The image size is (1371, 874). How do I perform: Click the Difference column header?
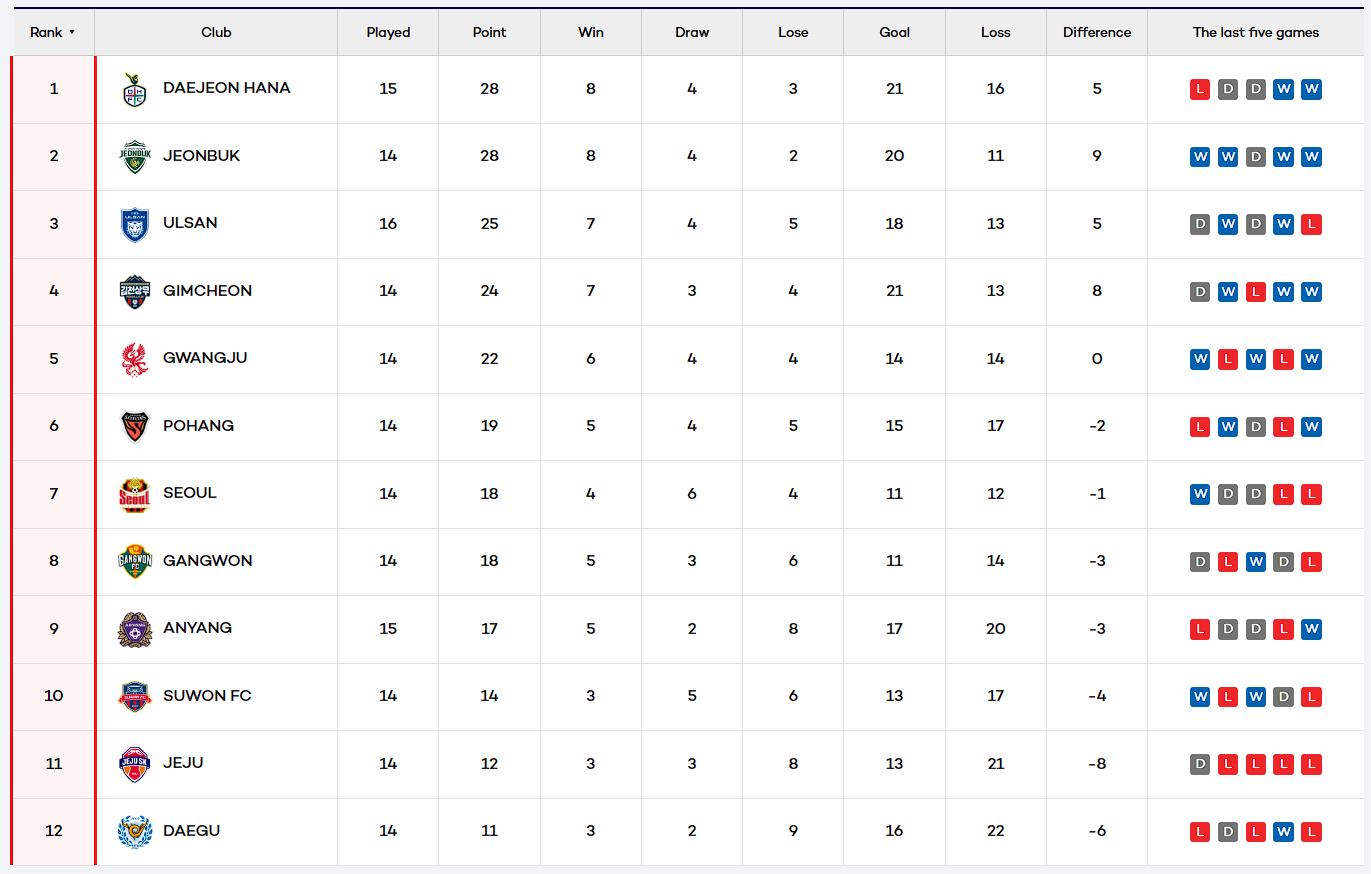pos(1097,33)
